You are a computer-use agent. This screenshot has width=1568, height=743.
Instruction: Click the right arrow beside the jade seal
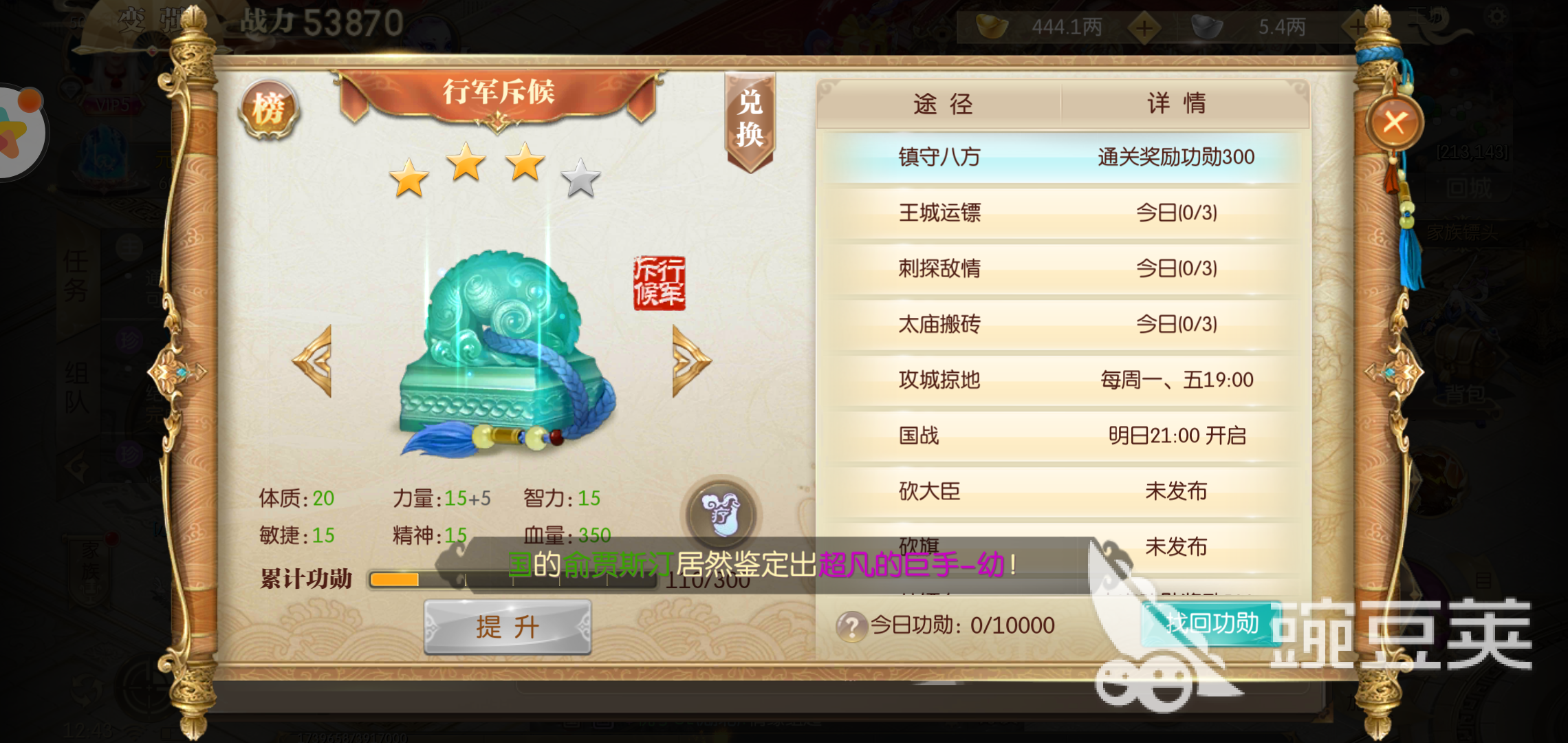click(x=691, y=360)
